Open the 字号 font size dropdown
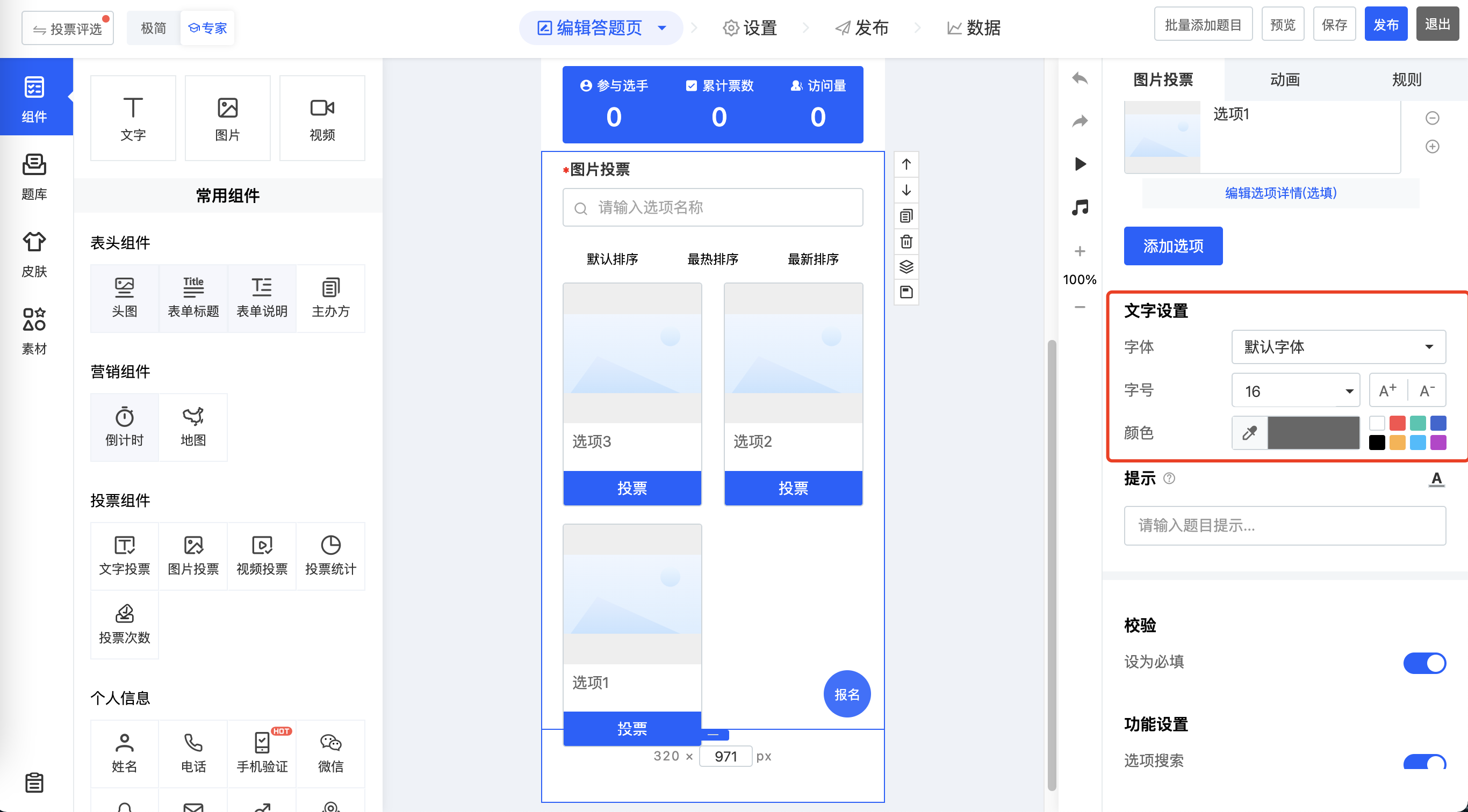This screenshot has height=812, width=1468. click(x=1296, y=390)
